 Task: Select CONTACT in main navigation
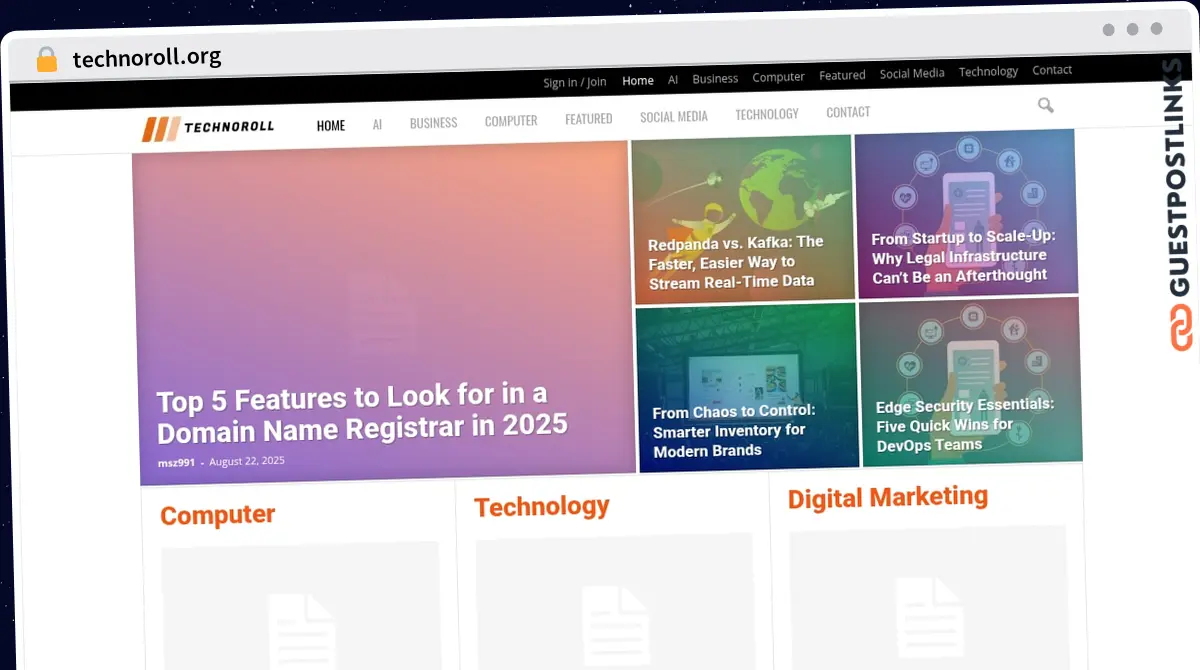[848, 112]
